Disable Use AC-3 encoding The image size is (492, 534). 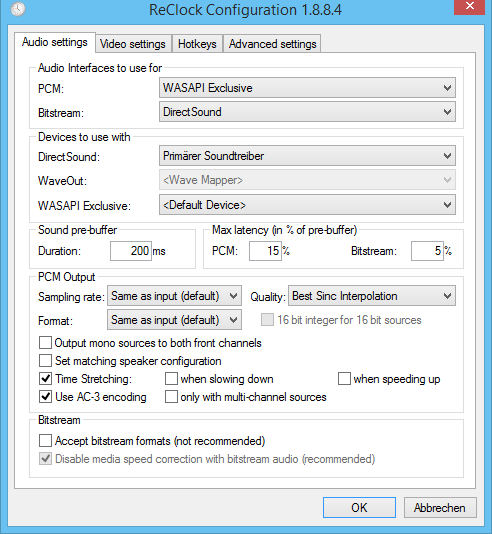click(x=45, y=397)
